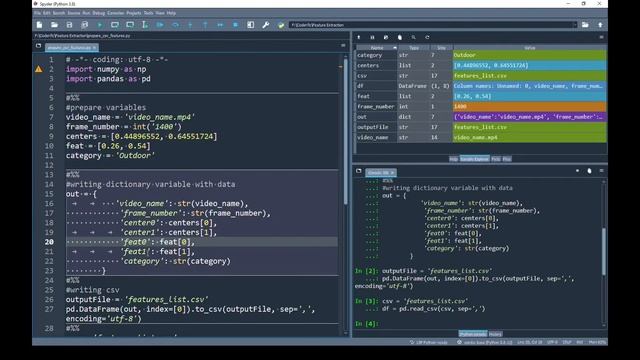Browse for a working directory

(x=585, y=25)
